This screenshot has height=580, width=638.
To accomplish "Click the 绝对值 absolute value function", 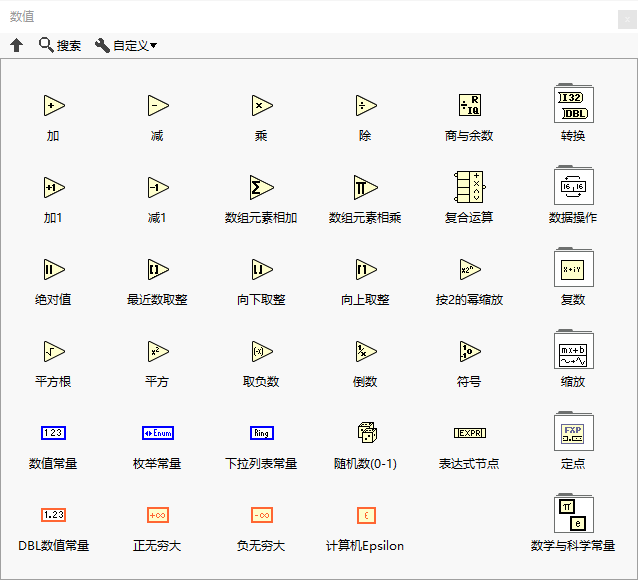I will tap(54, 269).
